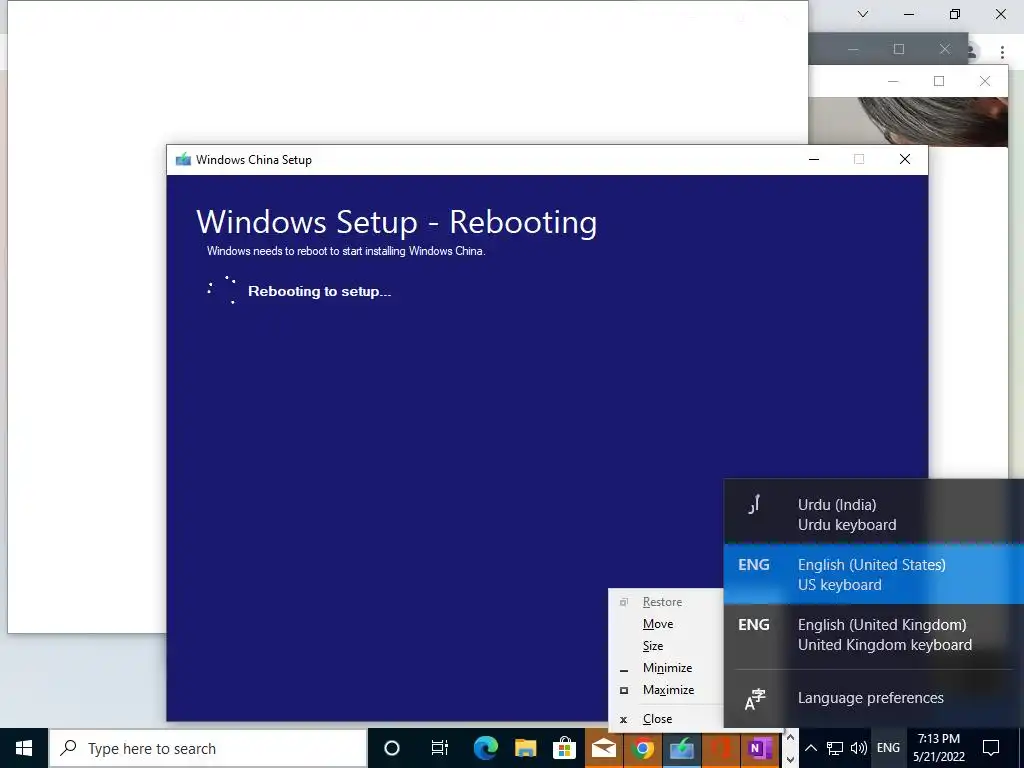The image size is (1024, 768).
Task: Choose Size in the window context menu
Action: (666, 646)
